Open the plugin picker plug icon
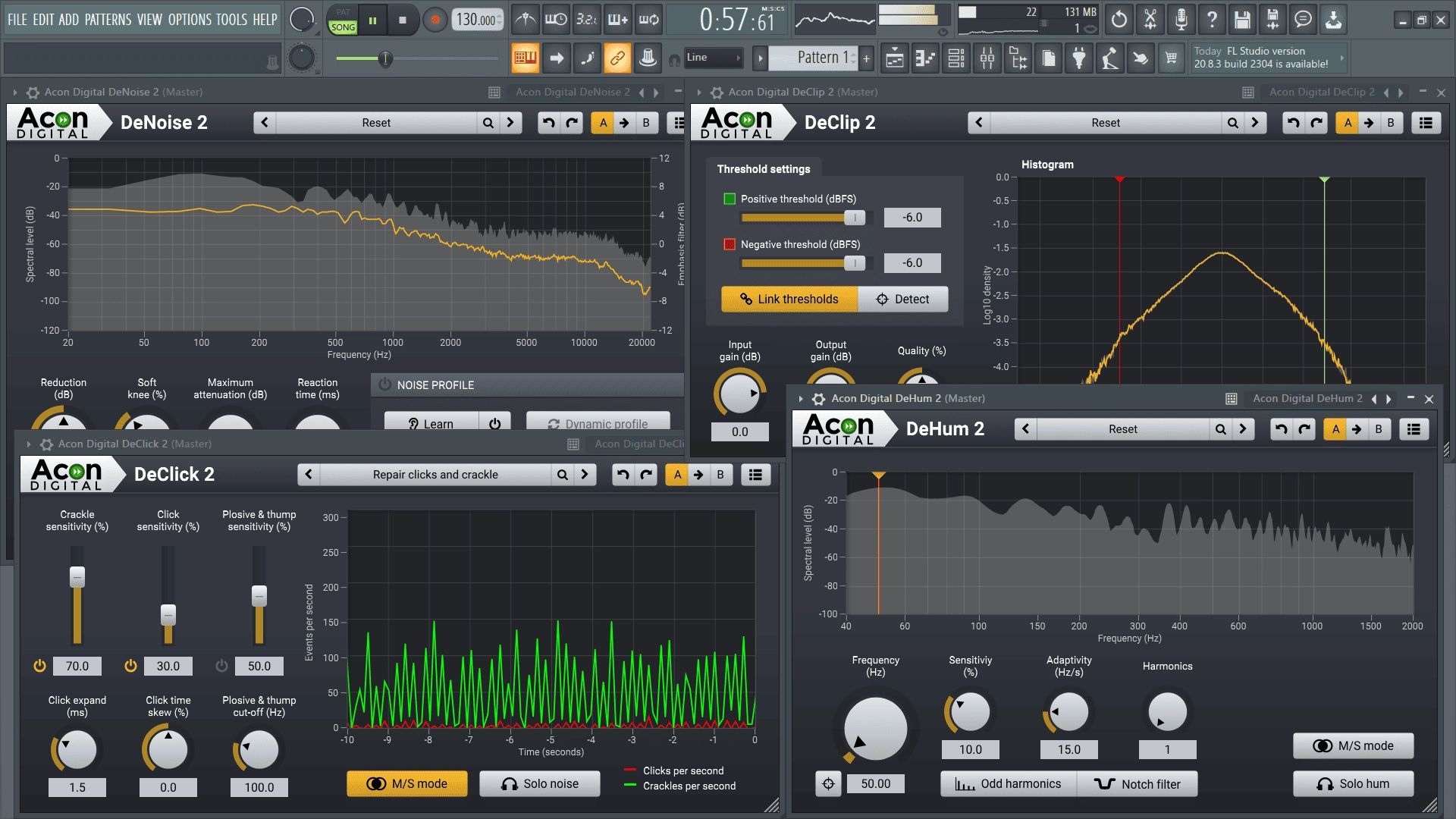The width and height of the screenshot is (1456, 819). click(x=1079, y=58)
